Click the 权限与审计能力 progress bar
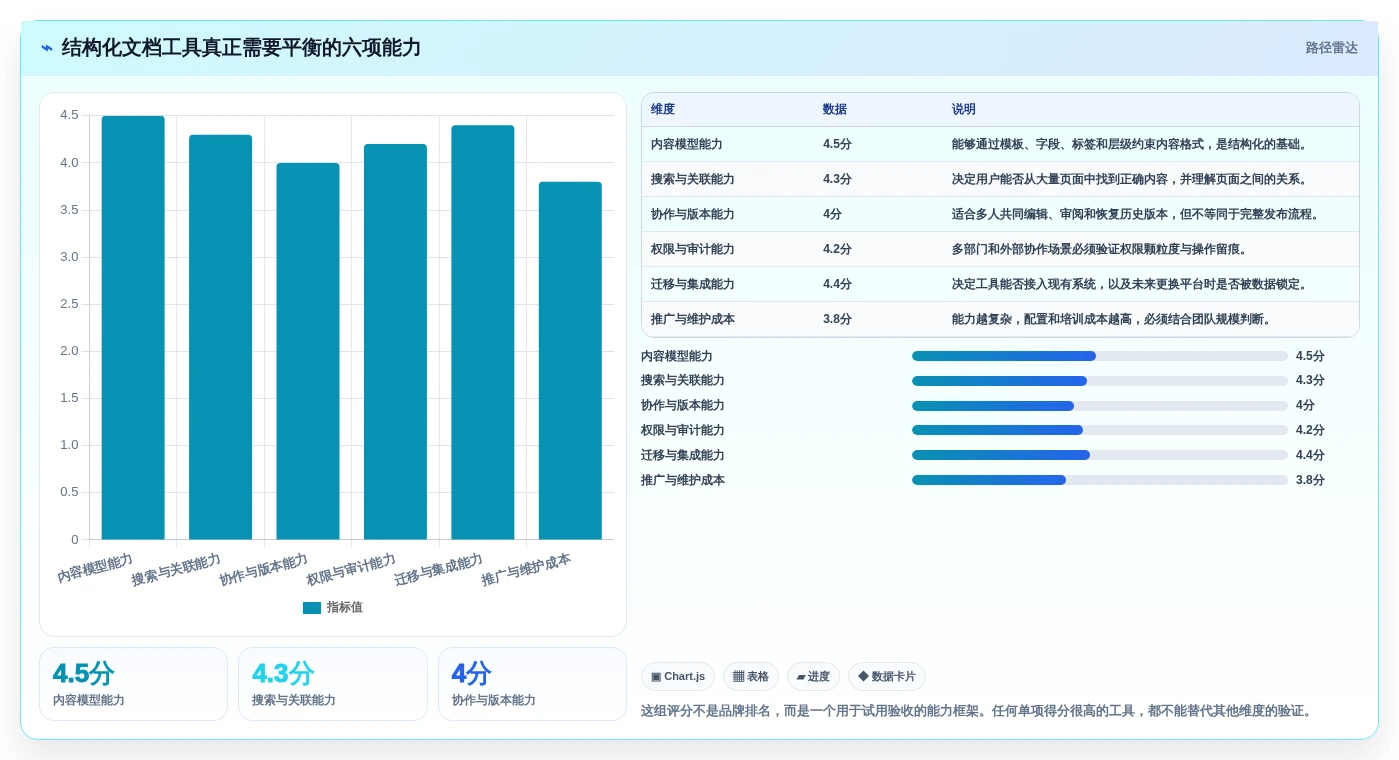Screen dimensions: 1399x760 (1100, 430)
